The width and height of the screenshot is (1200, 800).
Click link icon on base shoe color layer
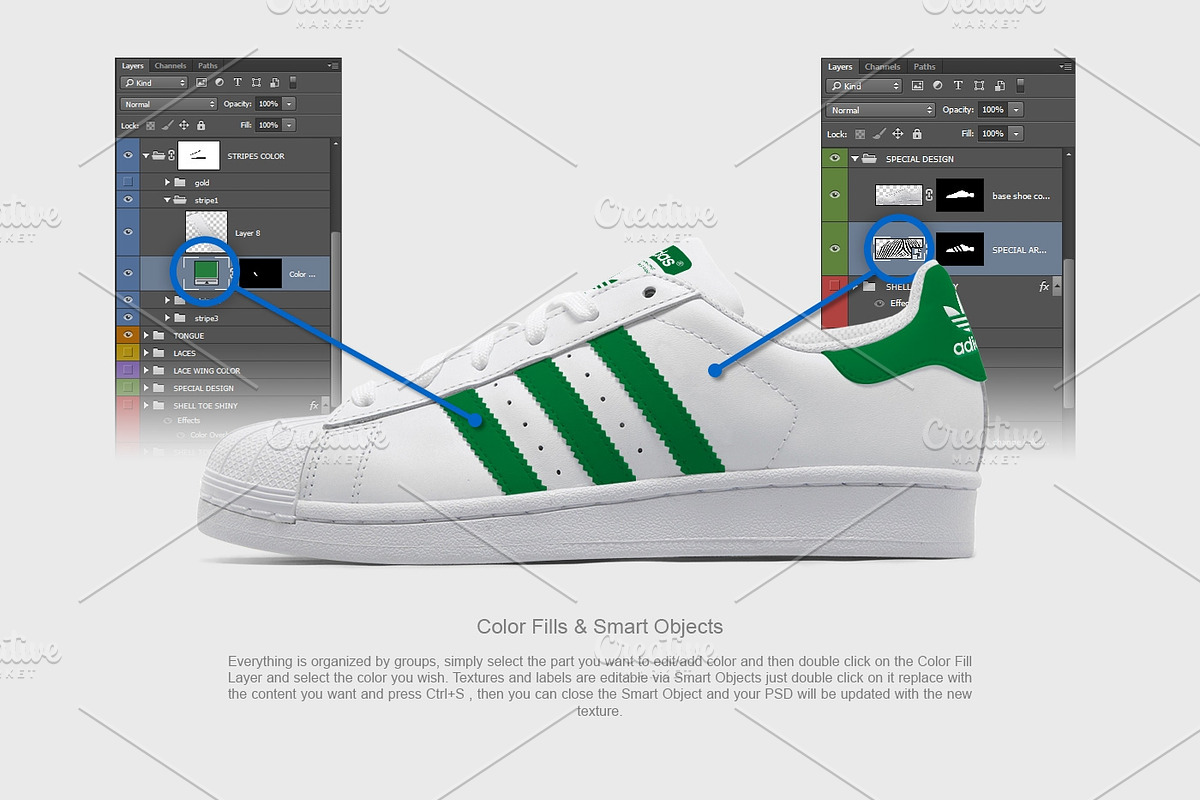tap(928, 196)
